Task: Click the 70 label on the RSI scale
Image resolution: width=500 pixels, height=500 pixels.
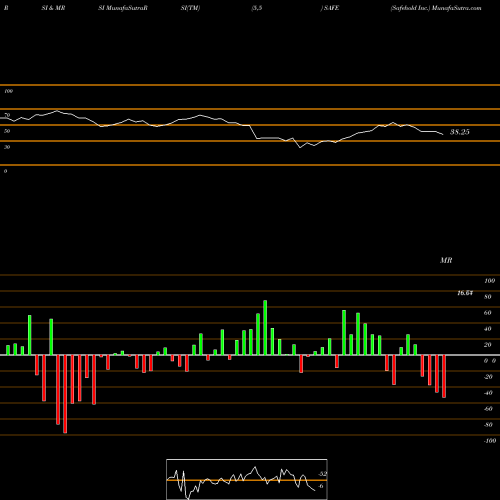Action: [7, 115]
